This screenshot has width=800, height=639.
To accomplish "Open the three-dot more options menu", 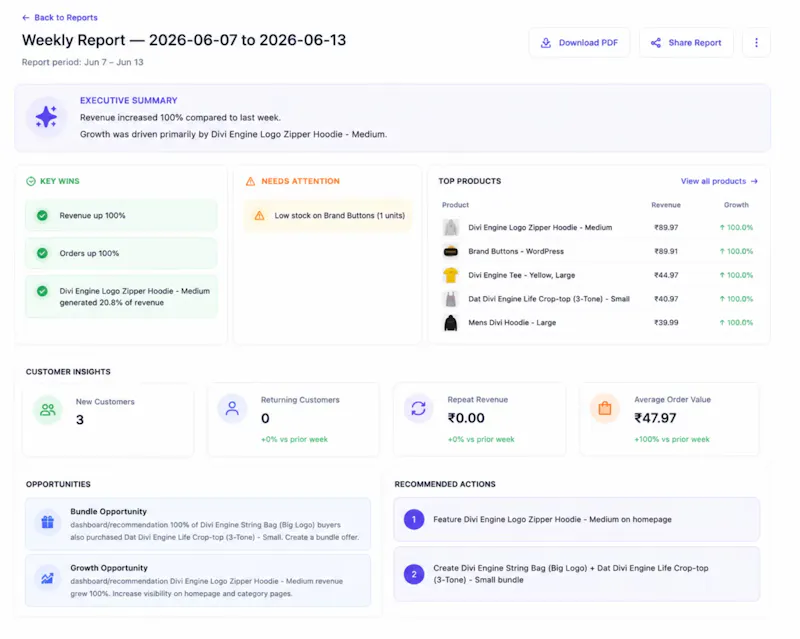I will (756, 43).
